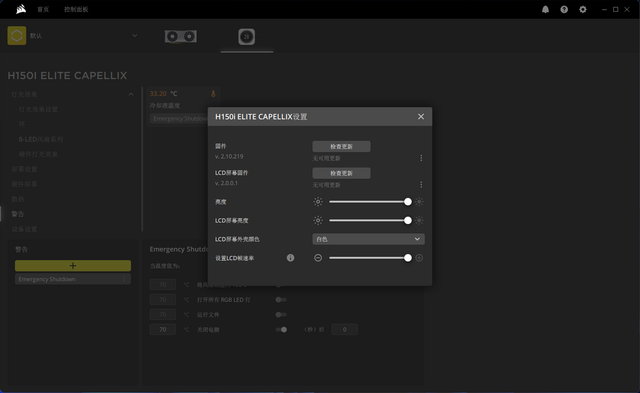
Task: Open 硬件灯光效果 in the sidebar
Action: coord(38,154)
